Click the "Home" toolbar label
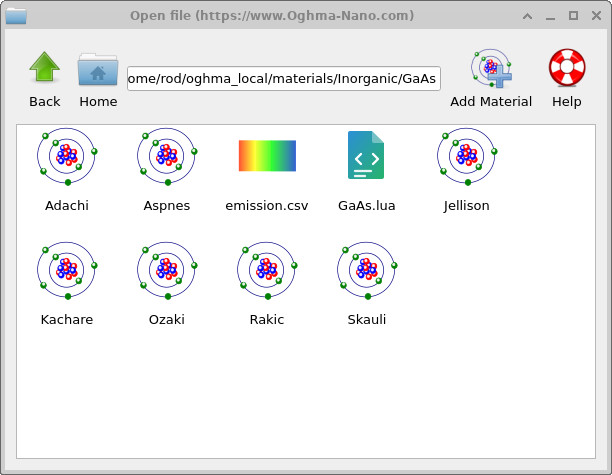This screenshot has width=612, height=475. [x=98, y=101]
